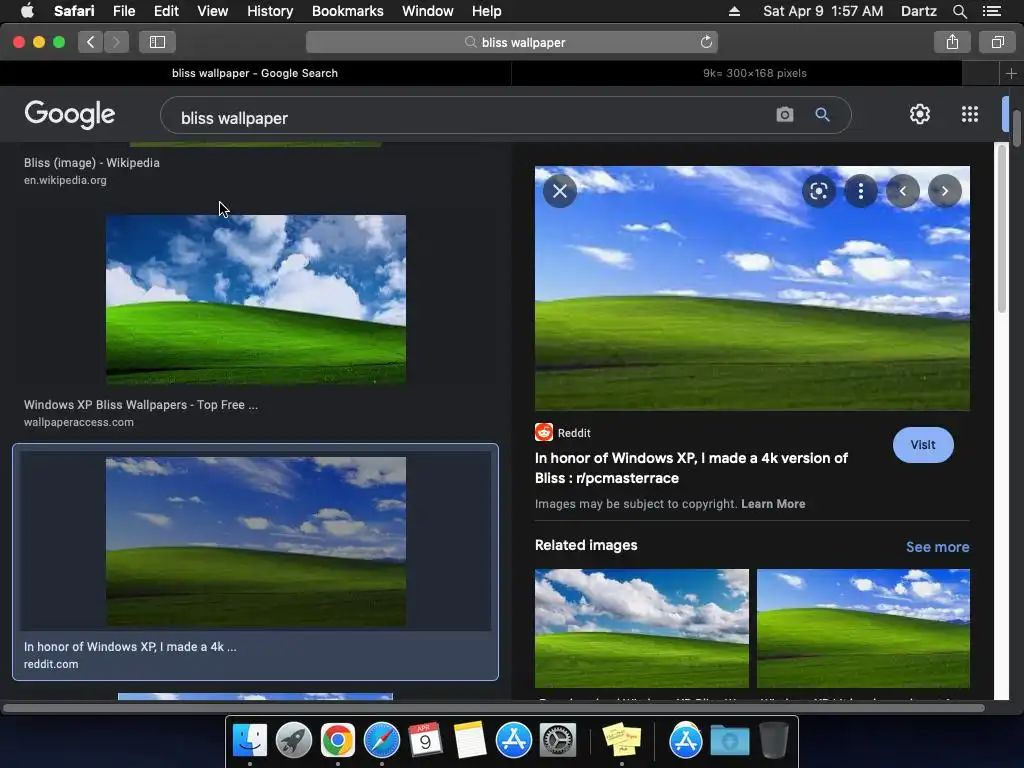Search inside image with Google Lens icon
The width and height of the screenshot is (1024, 768).
click(x=818, y=191)
